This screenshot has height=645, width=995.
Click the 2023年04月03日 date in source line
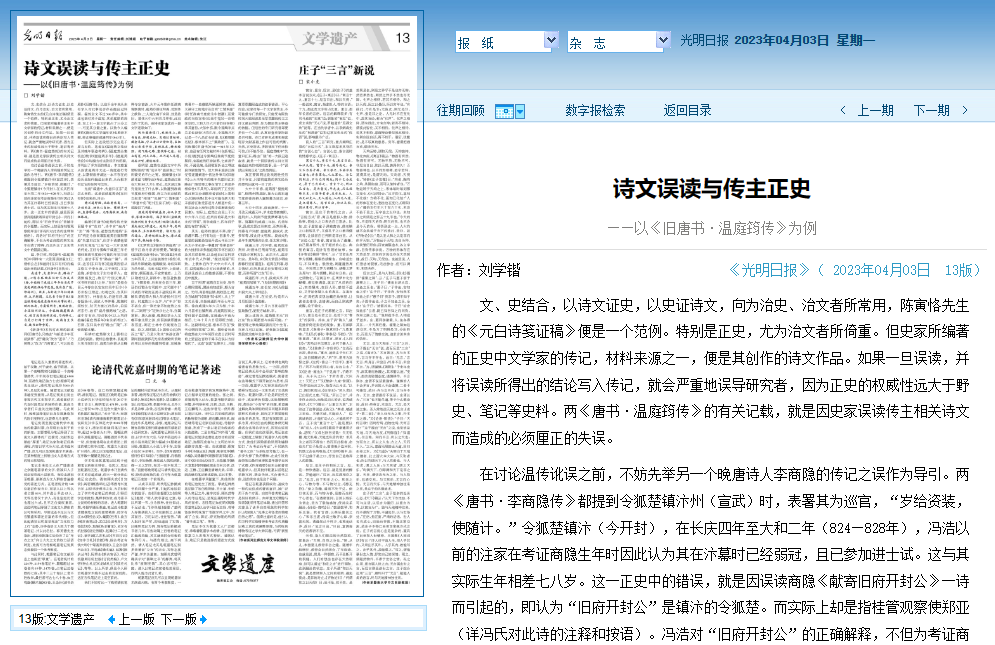(881, 270)
